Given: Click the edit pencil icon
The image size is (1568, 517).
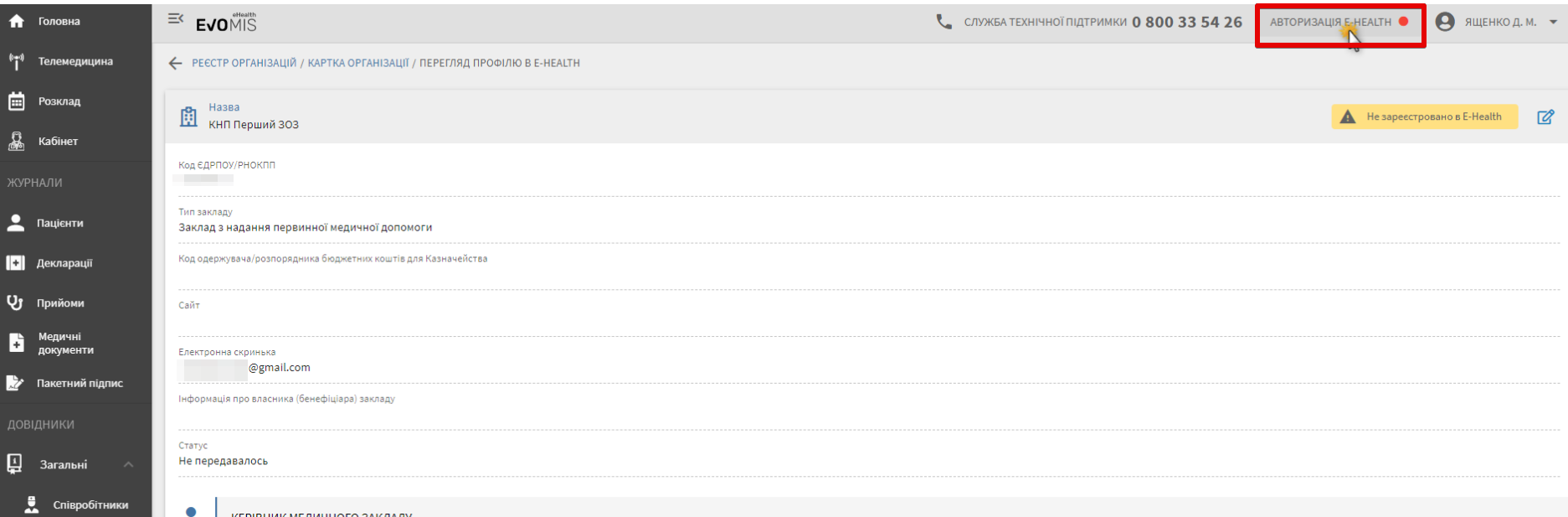Looking at the screenshot, I should click(x=1545, y=117).
